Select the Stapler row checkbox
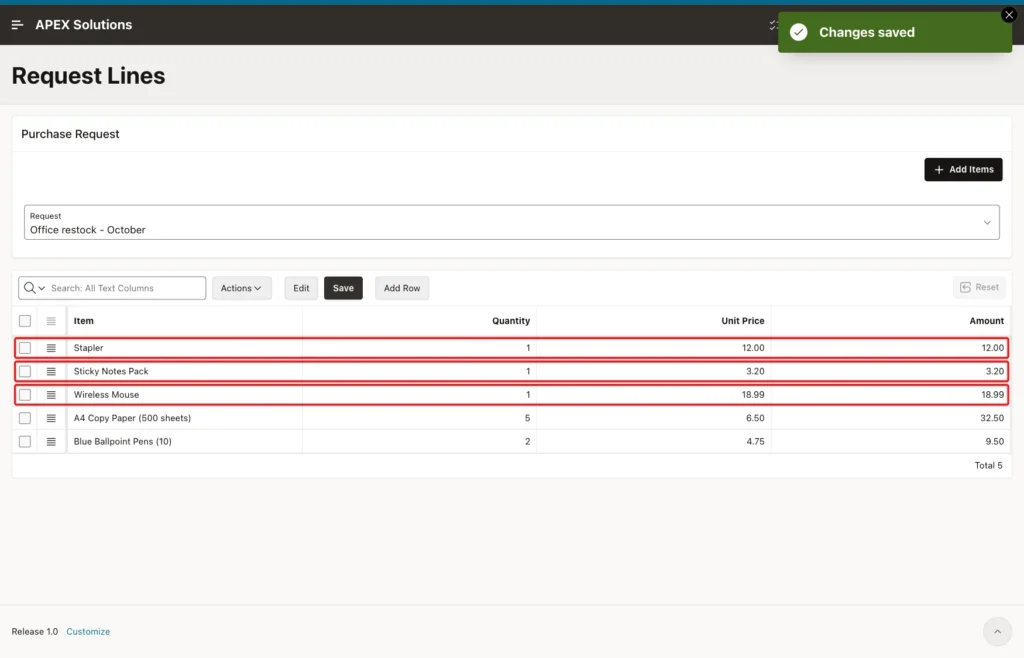 (25, 348)
